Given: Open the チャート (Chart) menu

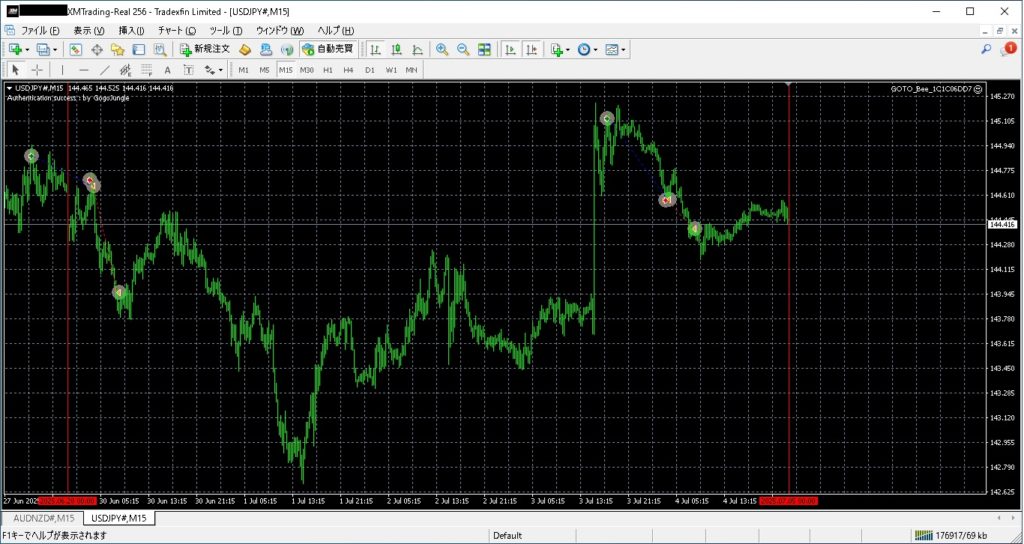Looking at the screenshot, I should point(176,30).
